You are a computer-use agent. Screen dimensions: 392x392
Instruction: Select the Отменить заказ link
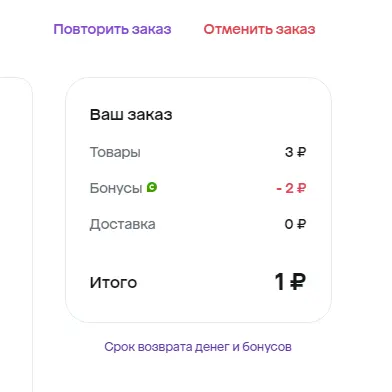click(259, 29)
